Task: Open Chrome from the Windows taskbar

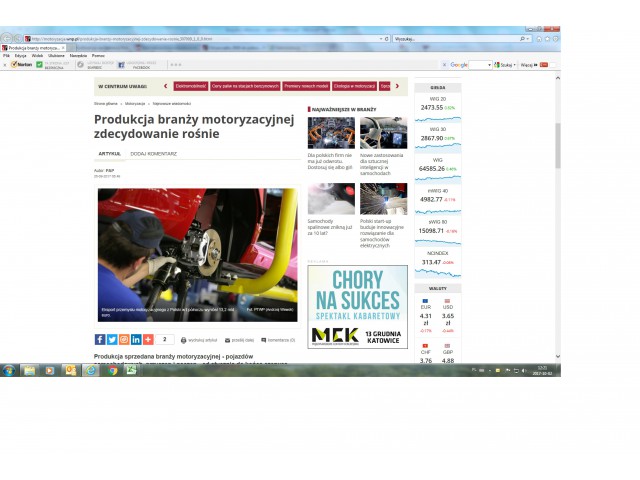Action: (111, 370)
